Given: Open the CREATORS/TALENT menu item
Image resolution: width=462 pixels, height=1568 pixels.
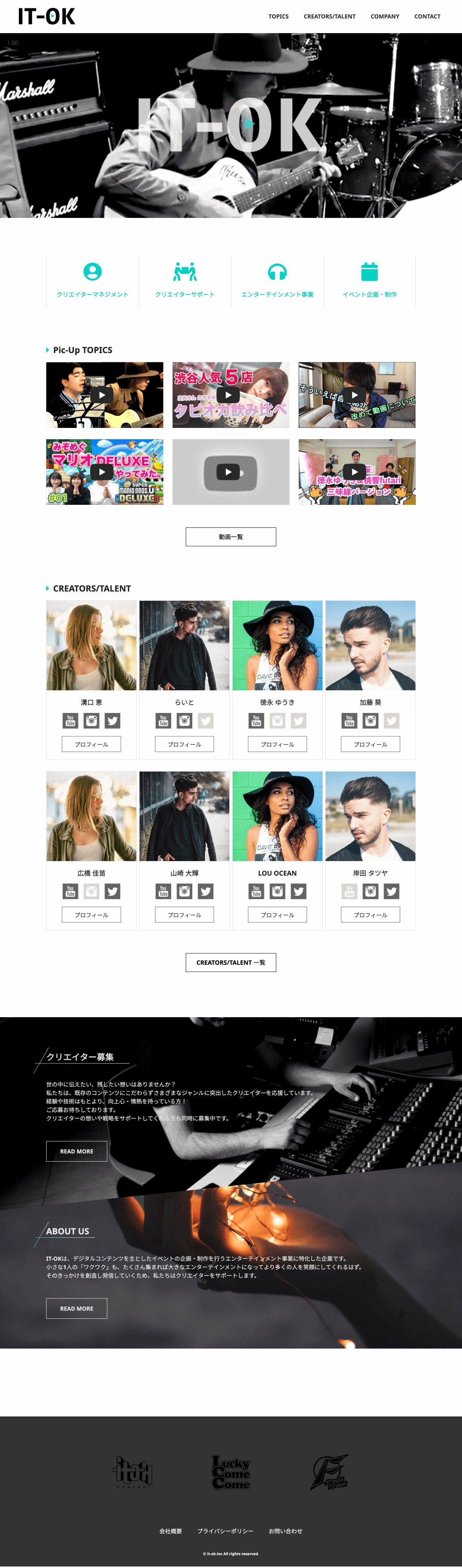Looking at the screenshot, I should (329, 17).
